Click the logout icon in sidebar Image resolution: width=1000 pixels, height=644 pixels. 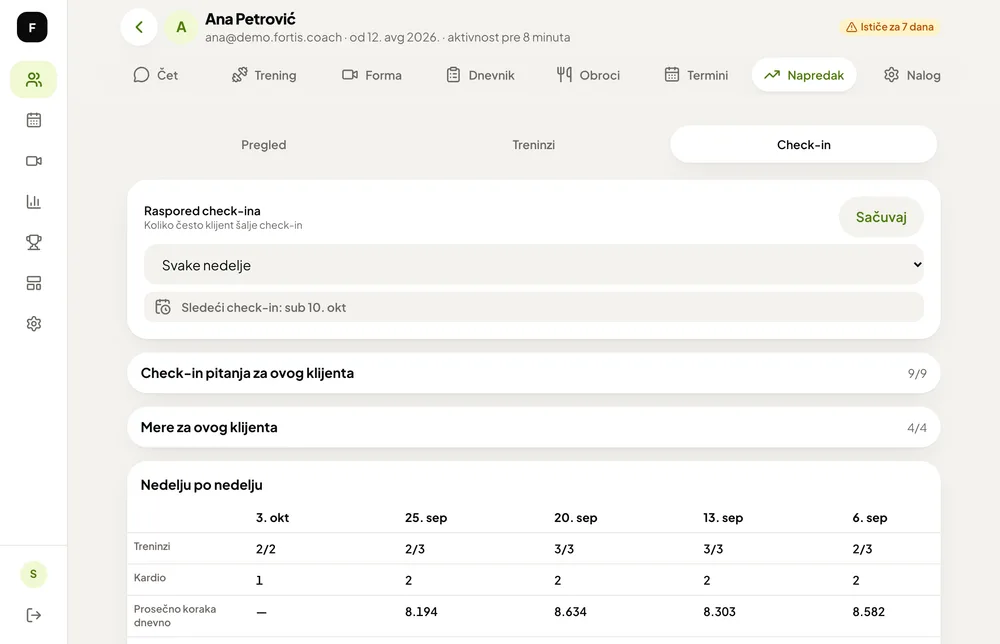pyautogui.click(x=33, y=615)
